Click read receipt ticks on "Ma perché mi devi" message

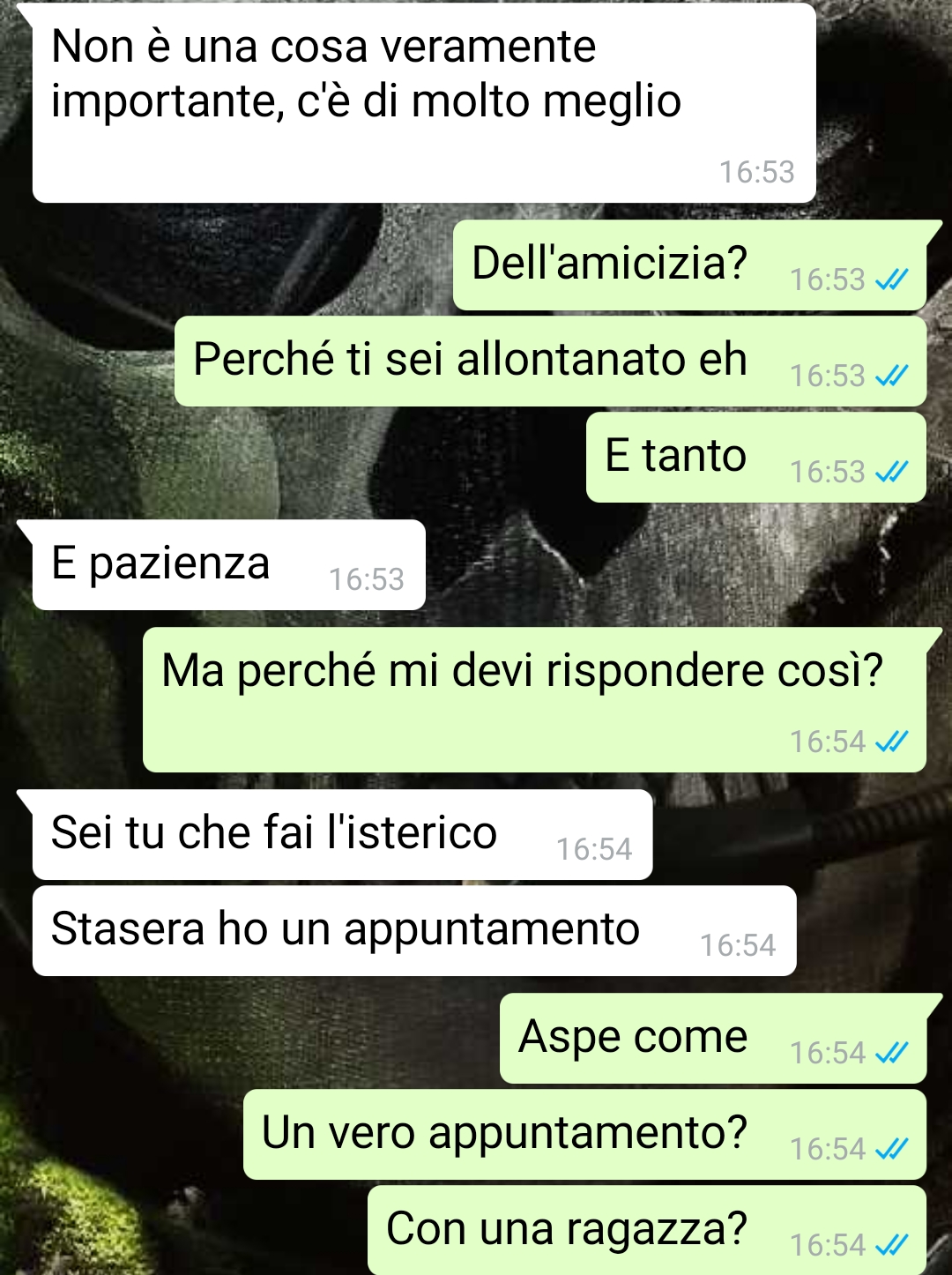click(891, 742)
